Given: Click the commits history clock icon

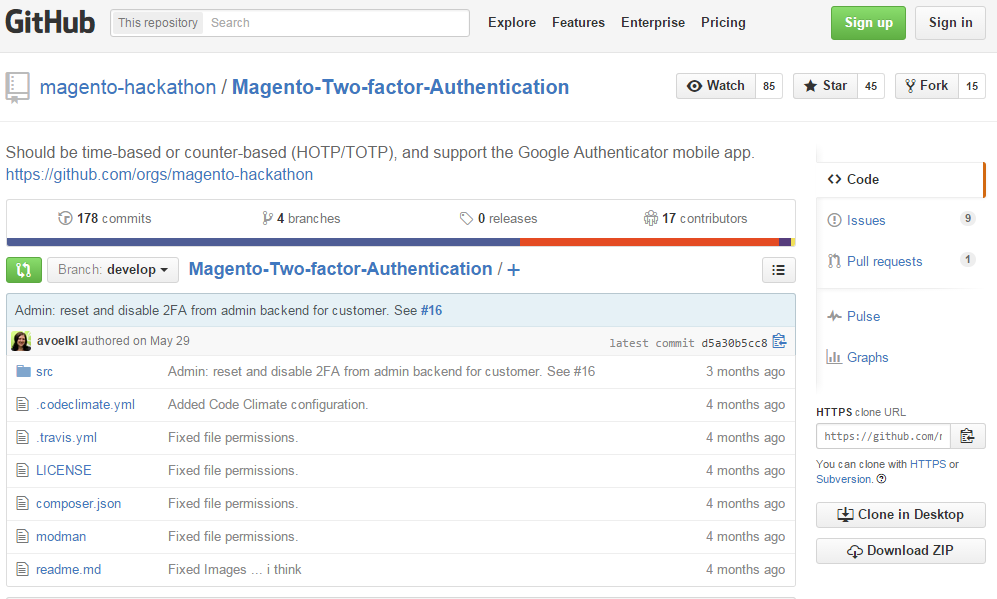Looking at the screenshot, I should click(65, 218).
